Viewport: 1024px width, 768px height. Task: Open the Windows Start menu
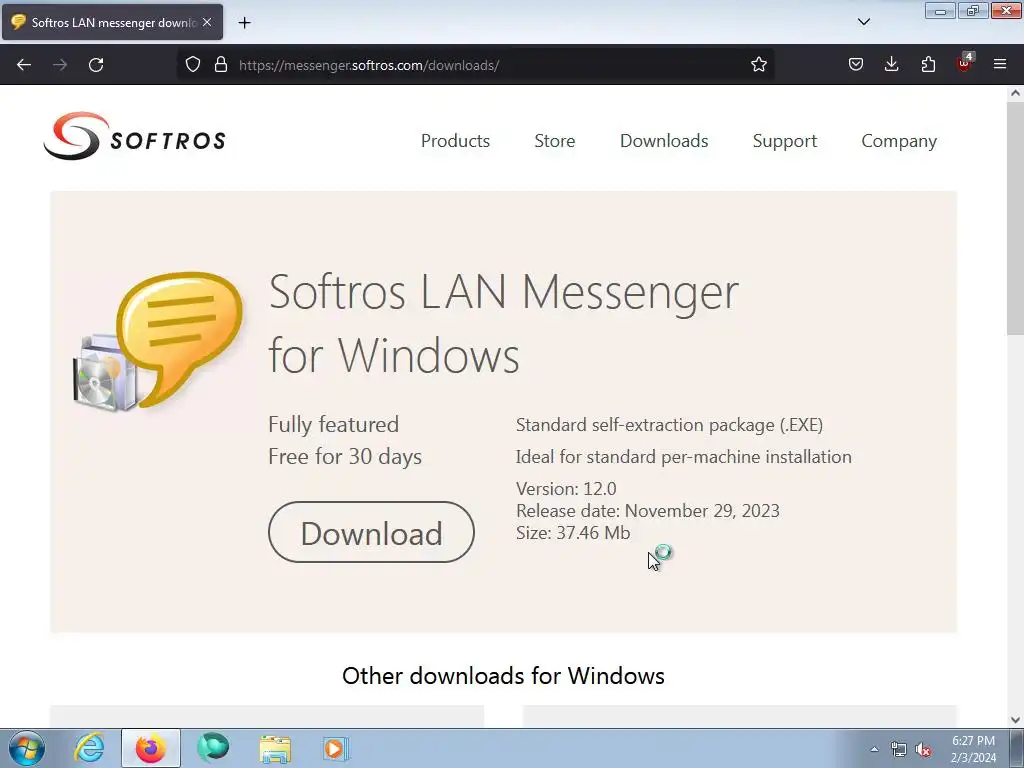[27, 748]
